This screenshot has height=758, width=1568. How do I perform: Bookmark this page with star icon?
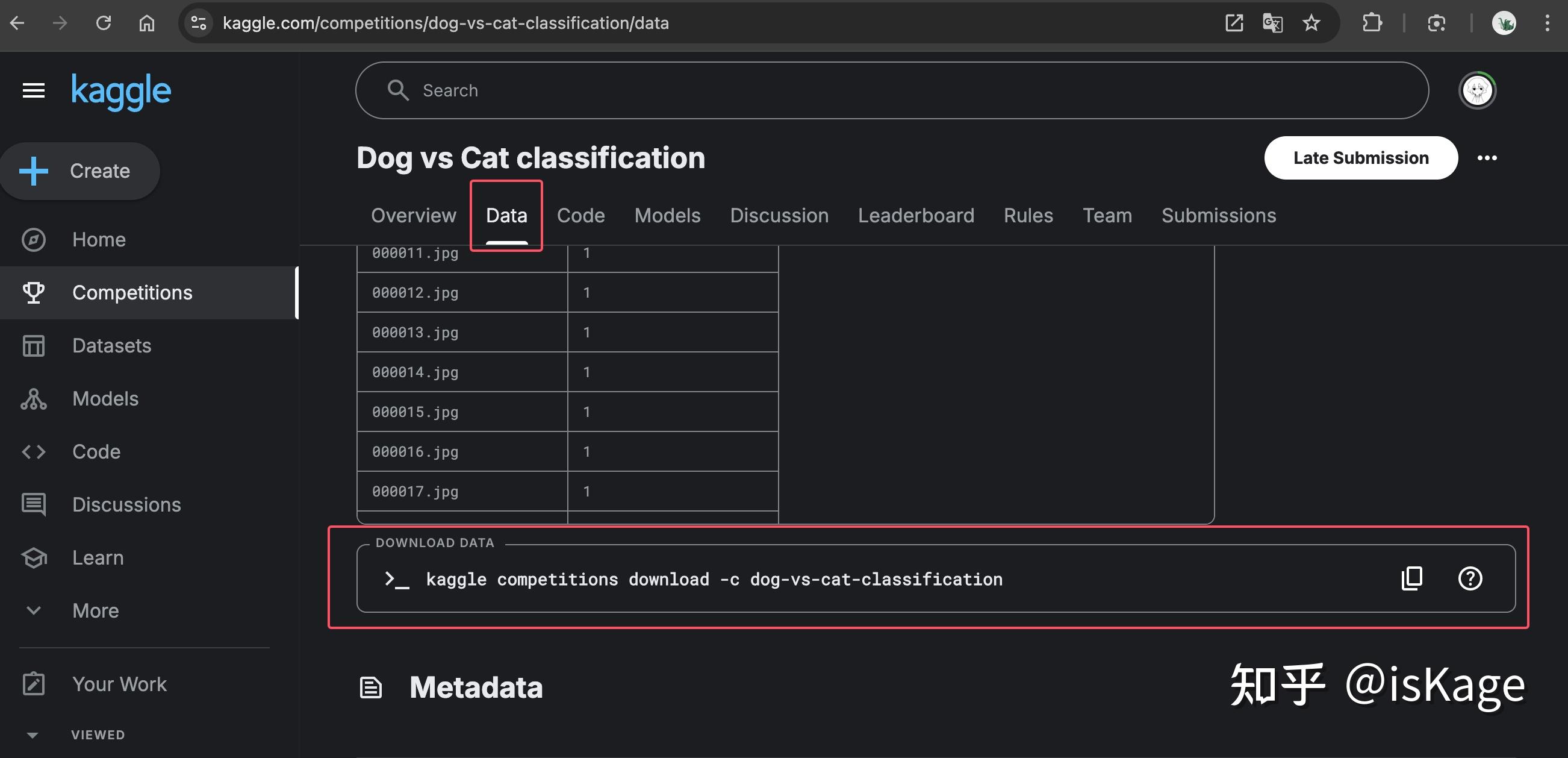[1311, 23]
